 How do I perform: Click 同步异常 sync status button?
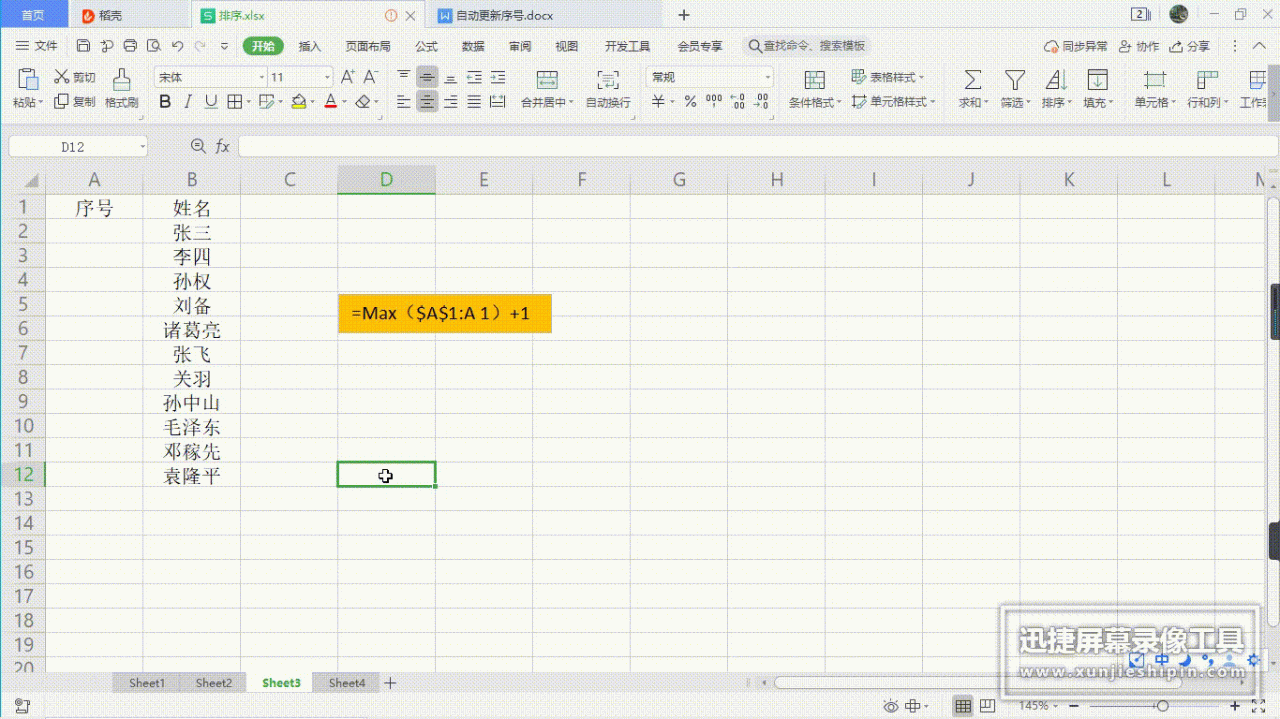pyautogui.click(x=1076, y=46)
